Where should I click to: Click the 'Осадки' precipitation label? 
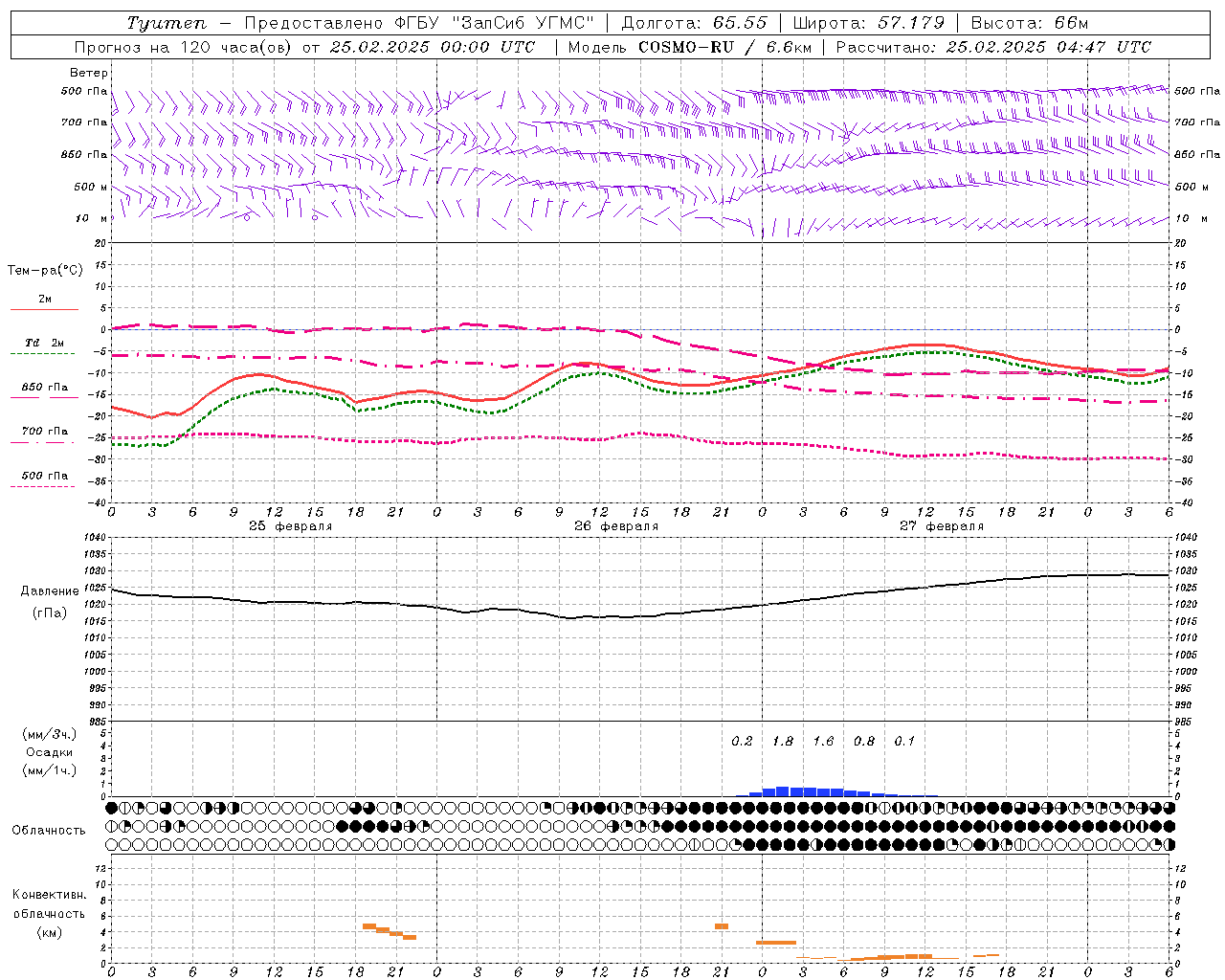[x=49, y=752]
